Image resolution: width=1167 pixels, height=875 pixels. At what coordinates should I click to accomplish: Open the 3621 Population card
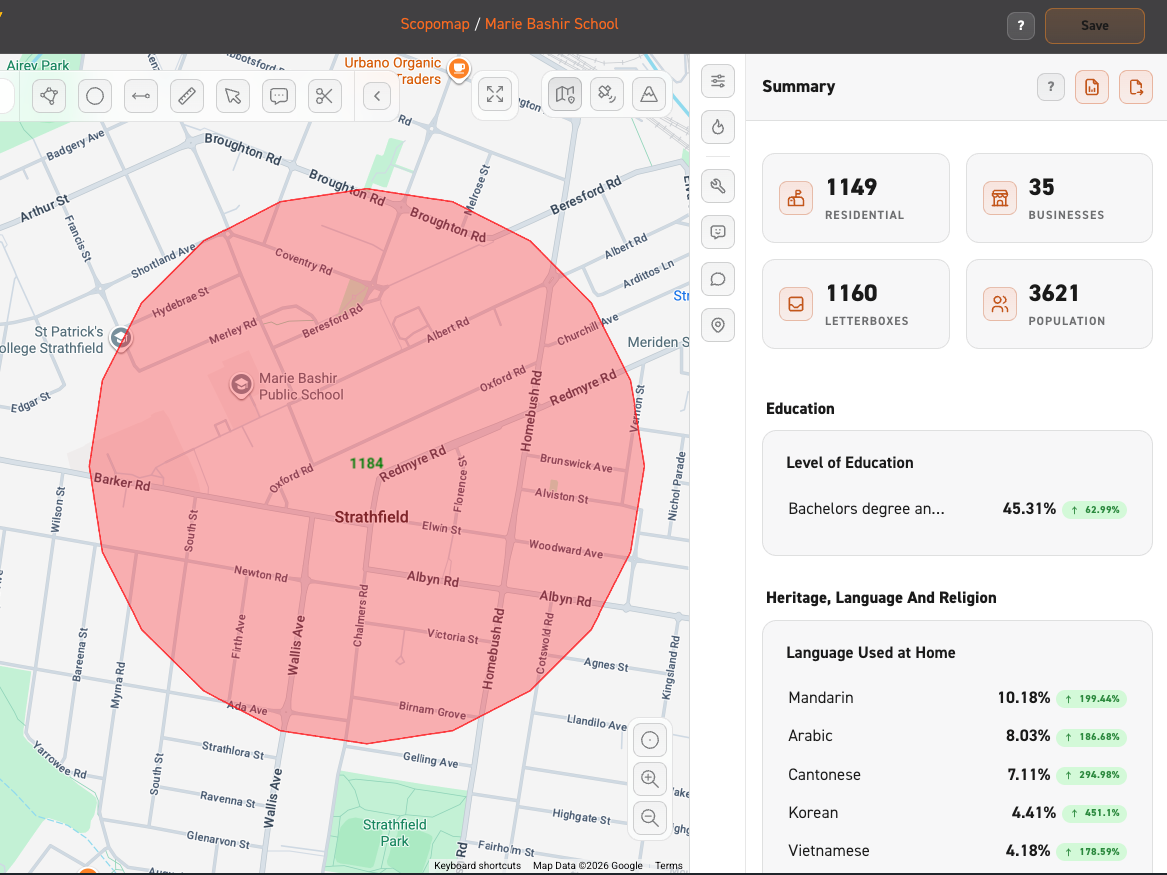coord(1059,304)
